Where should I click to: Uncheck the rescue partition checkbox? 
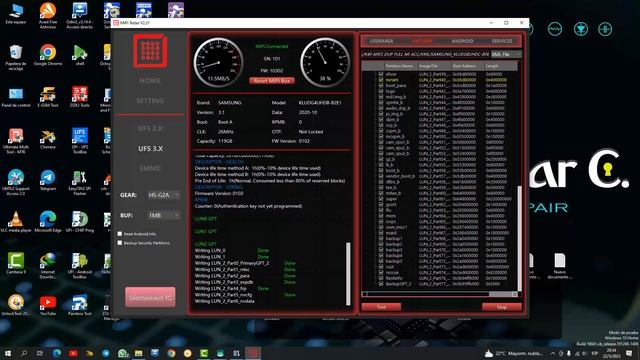(380, 272)
